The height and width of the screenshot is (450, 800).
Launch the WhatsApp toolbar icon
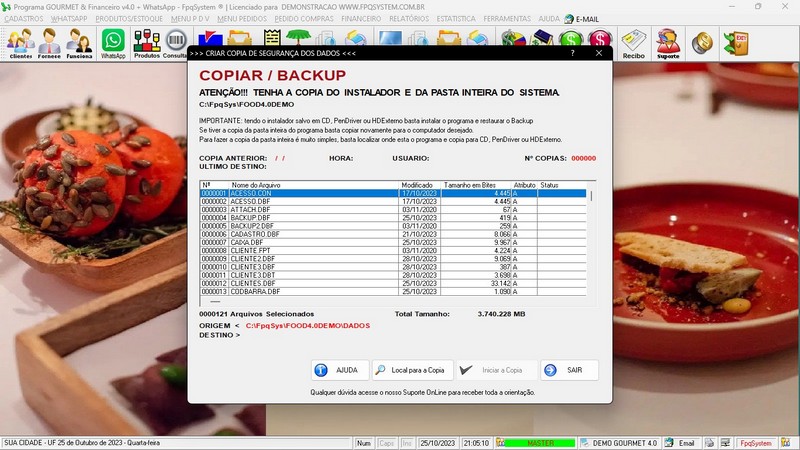[113, 43]
